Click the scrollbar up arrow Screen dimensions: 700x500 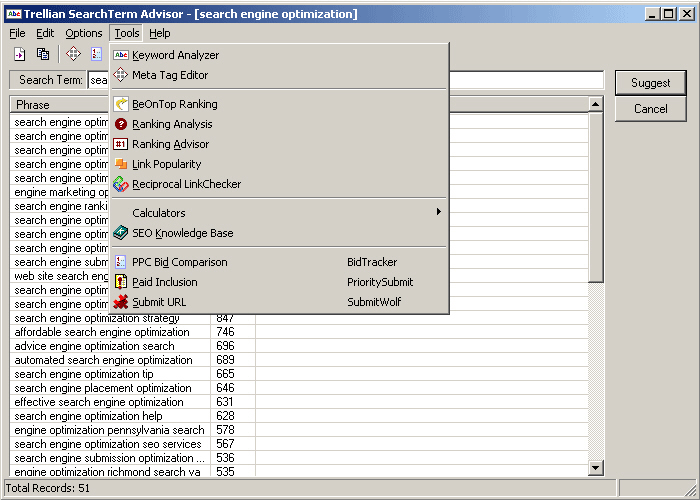pyautogui.click(x=596, y=104)
